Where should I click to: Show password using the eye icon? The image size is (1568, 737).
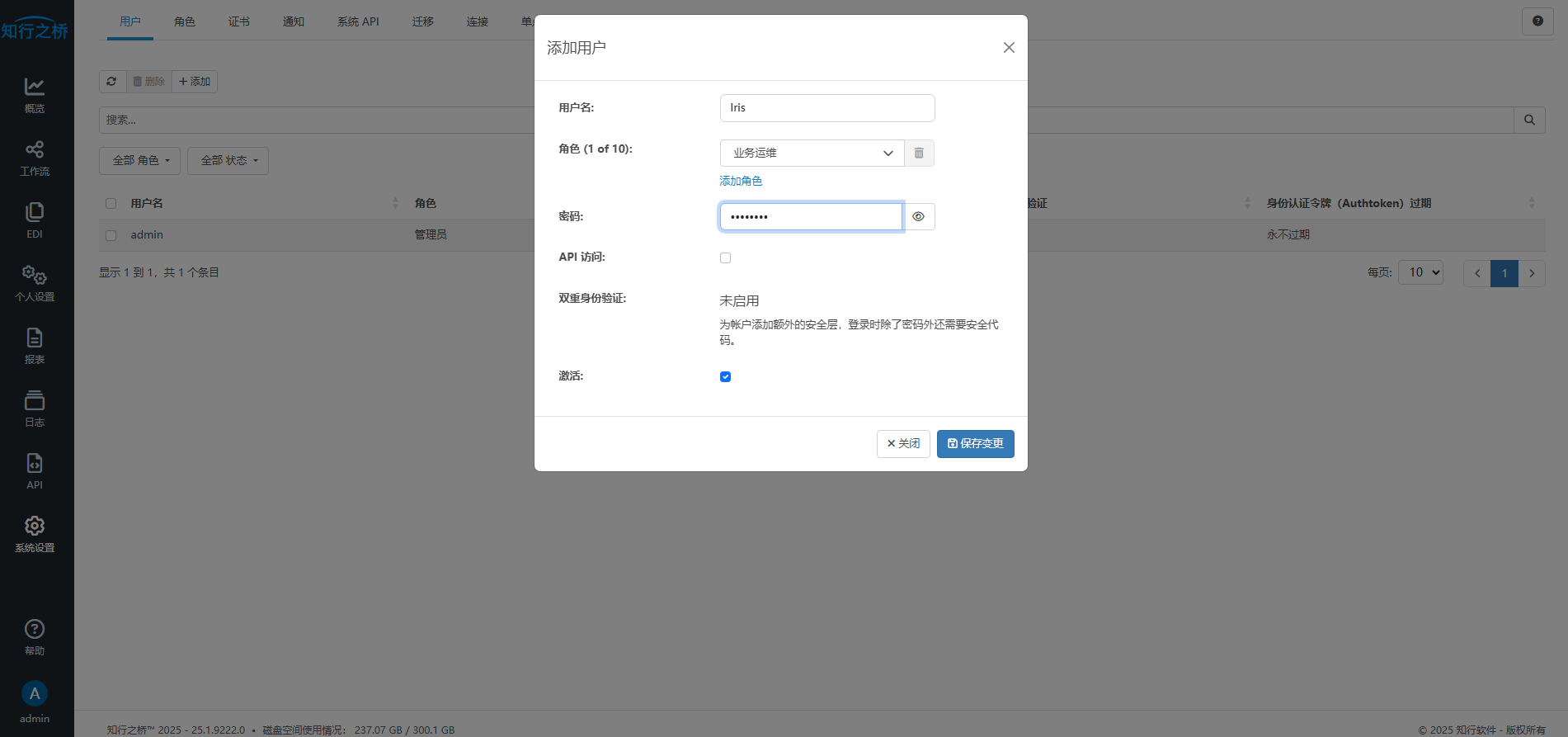click(x=918, y=217)
